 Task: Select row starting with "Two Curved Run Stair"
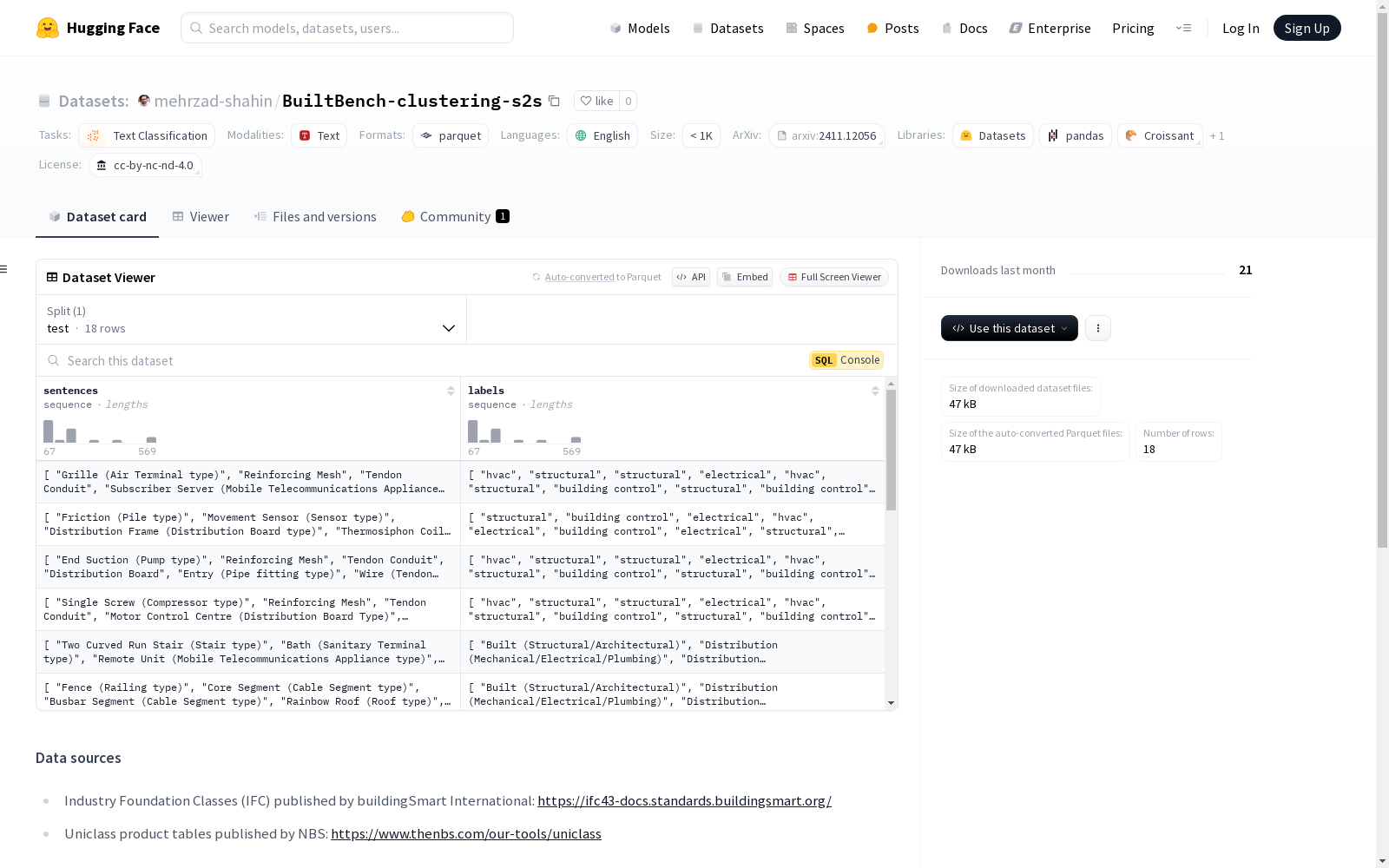pos(460,652)
